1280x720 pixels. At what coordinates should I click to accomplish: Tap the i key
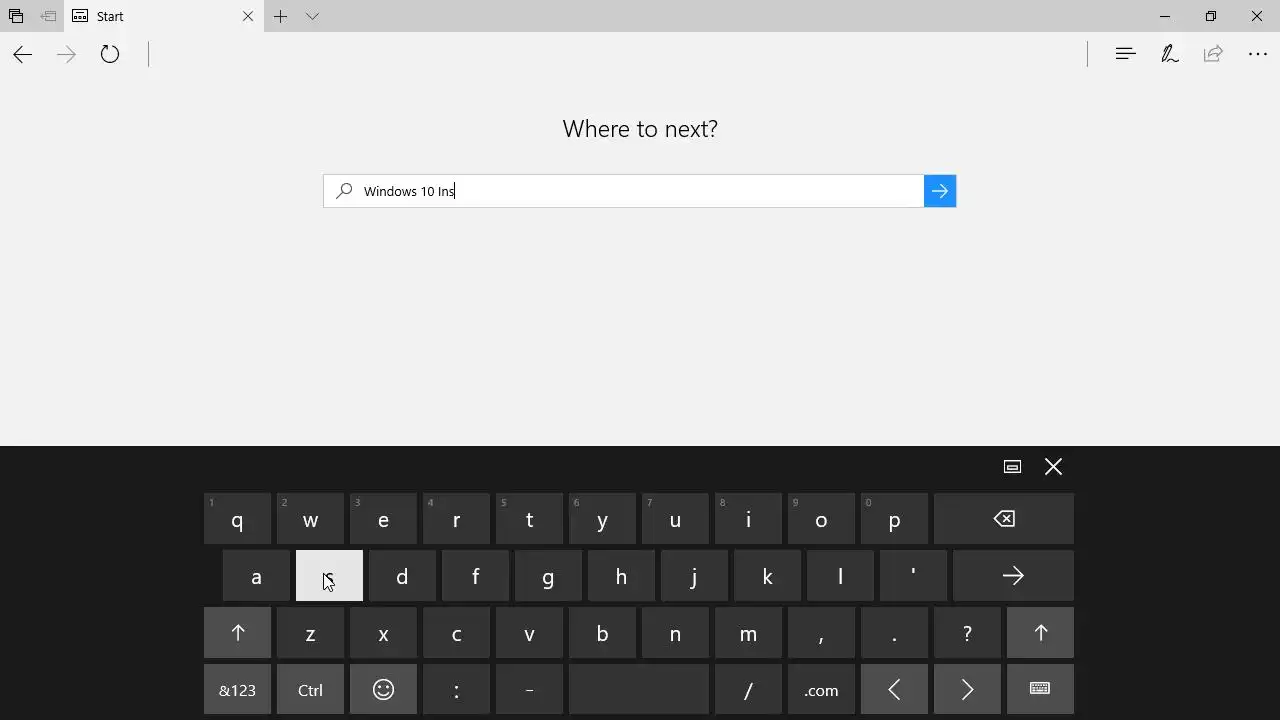(748, 519)
